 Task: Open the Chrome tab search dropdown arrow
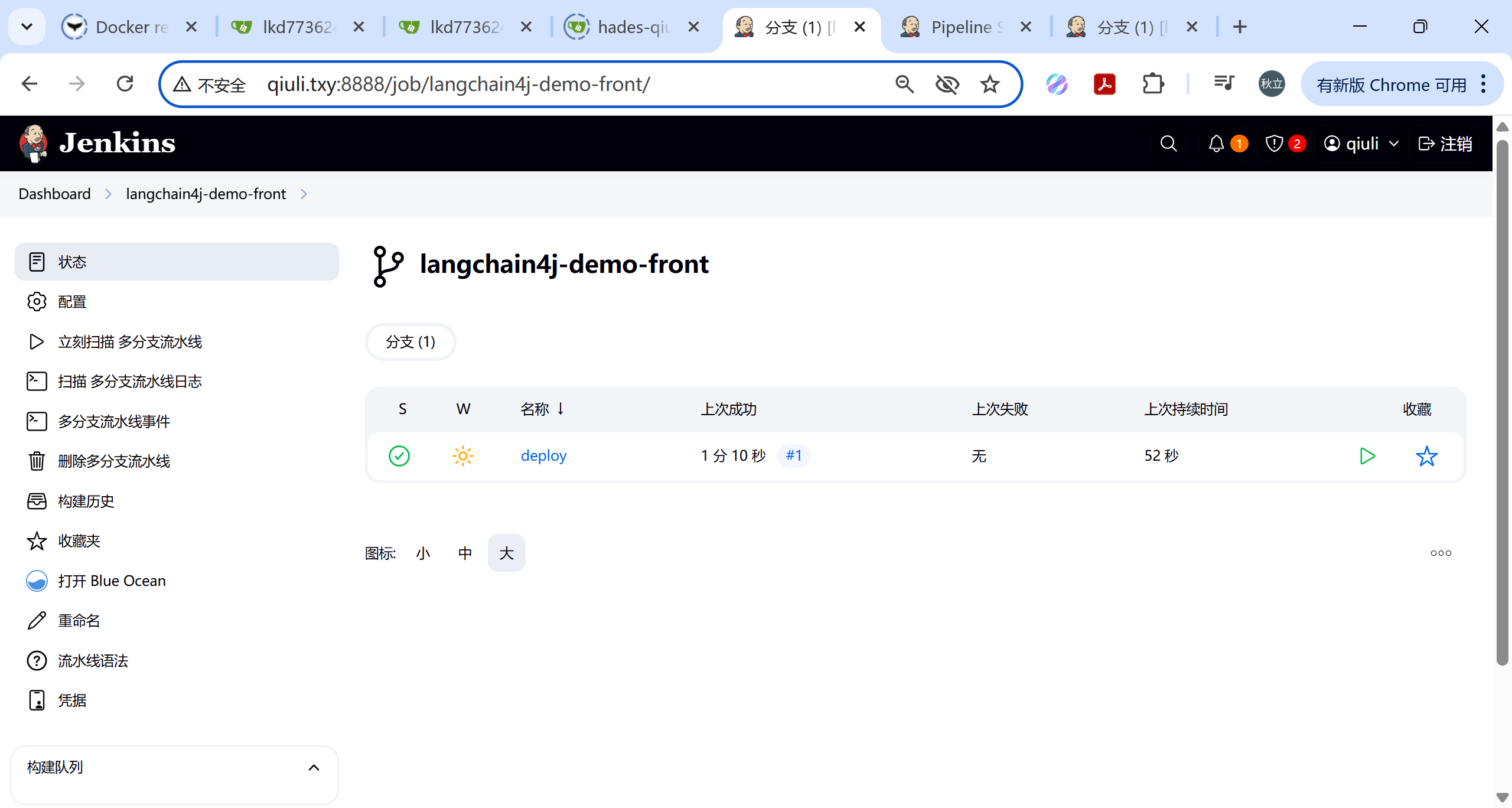27,27
